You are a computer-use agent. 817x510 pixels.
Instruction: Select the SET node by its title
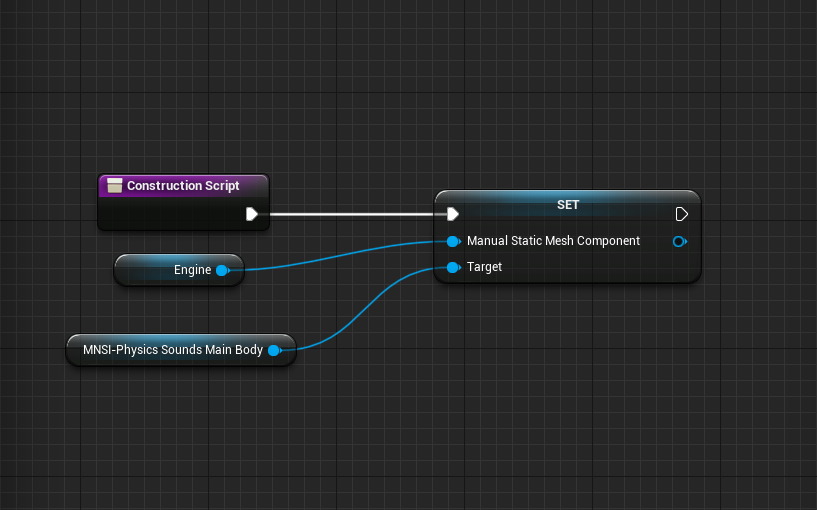point(567,204)
